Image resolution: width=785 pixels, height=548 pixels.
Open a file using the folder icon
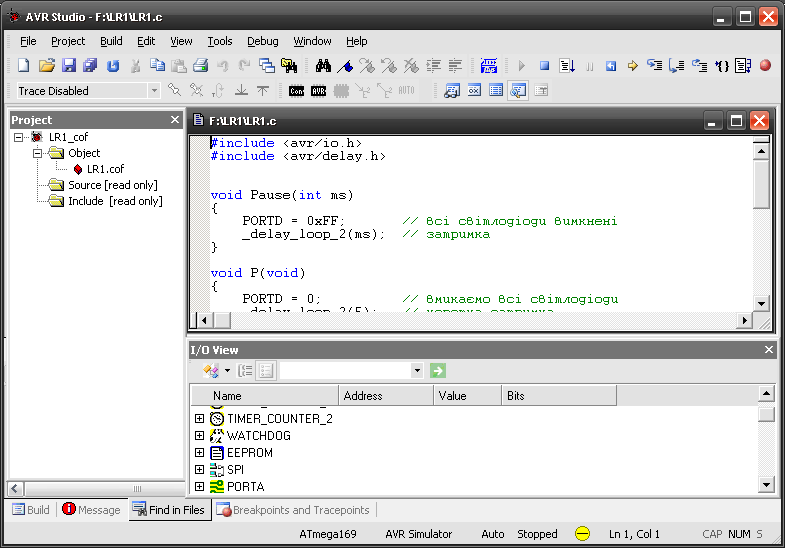[47, 66]
